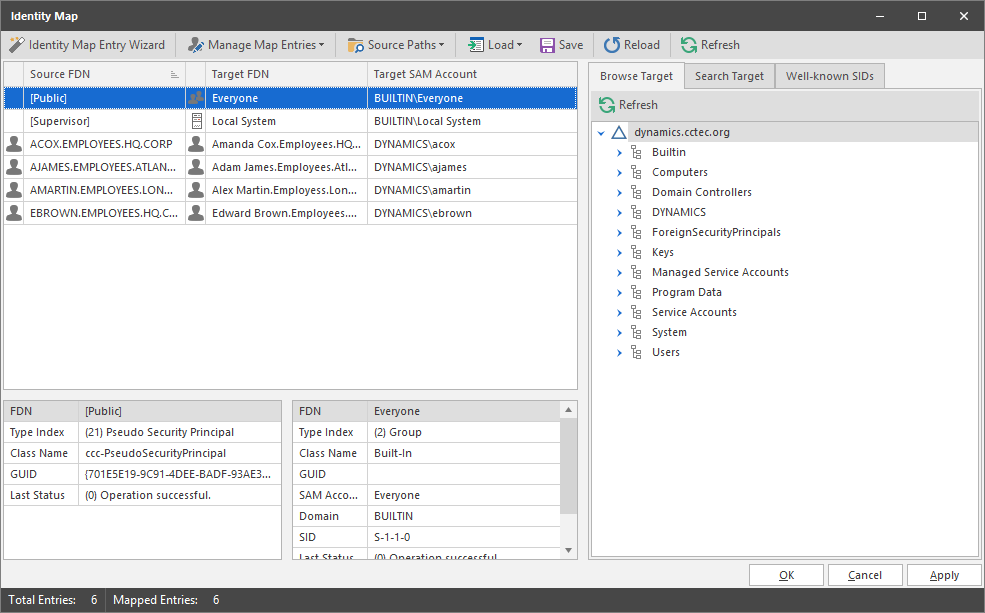Switch to the Search Target tab
Screen dimensions: 985x613
point(729,76)
